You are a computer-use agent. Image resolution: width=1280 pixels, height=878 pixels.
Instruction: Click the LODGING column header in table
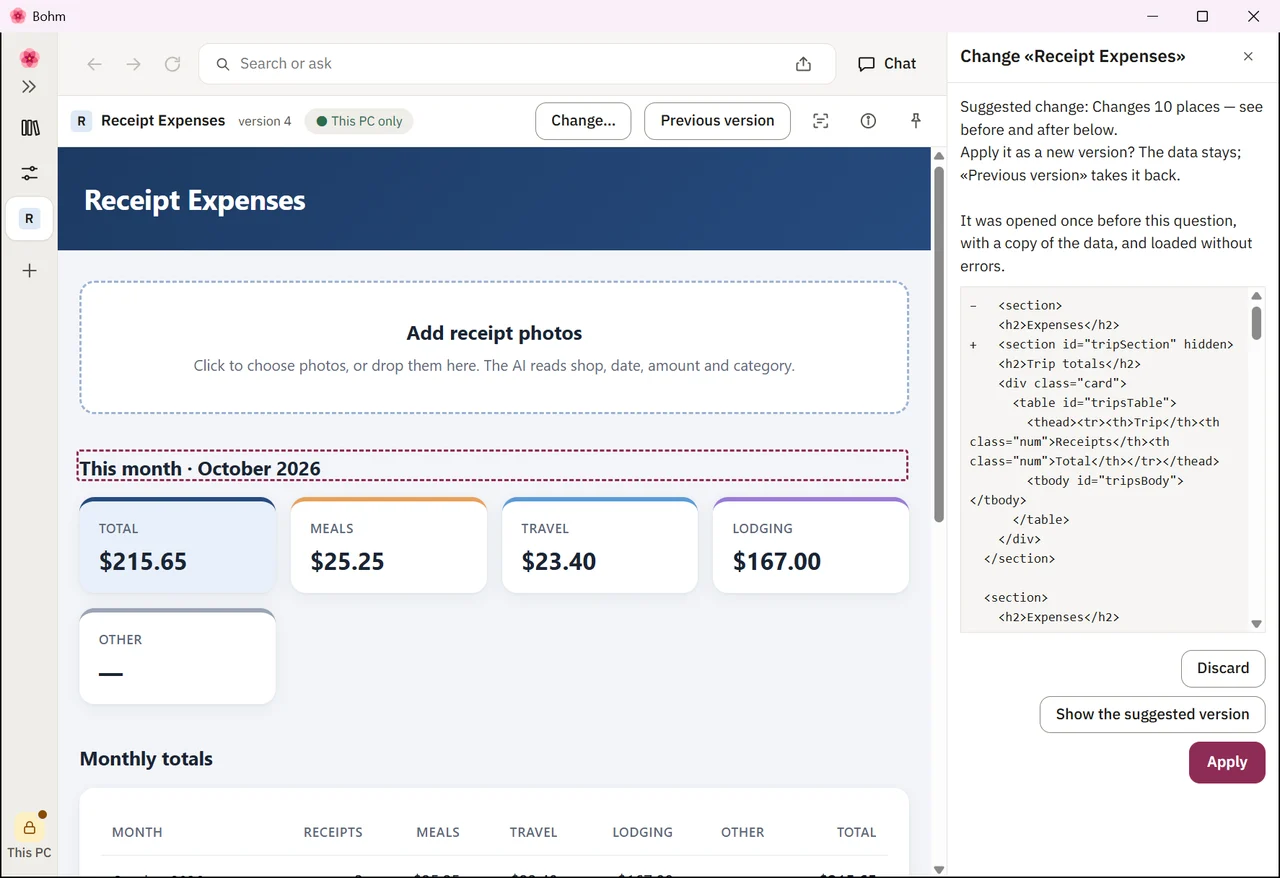pos(643,832)
